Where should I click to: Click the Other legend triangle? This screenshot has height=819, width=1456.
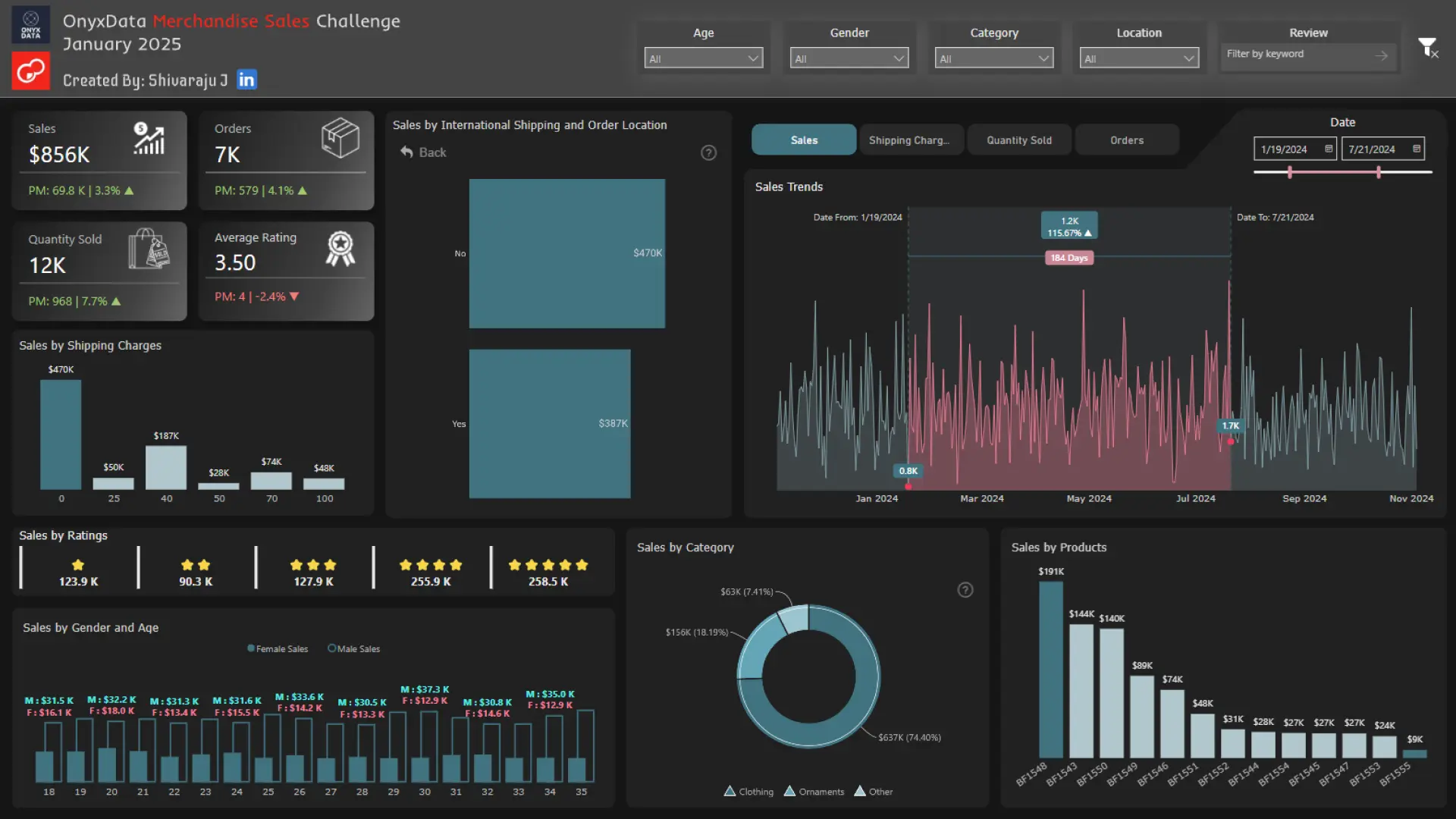tap(860, 791)
